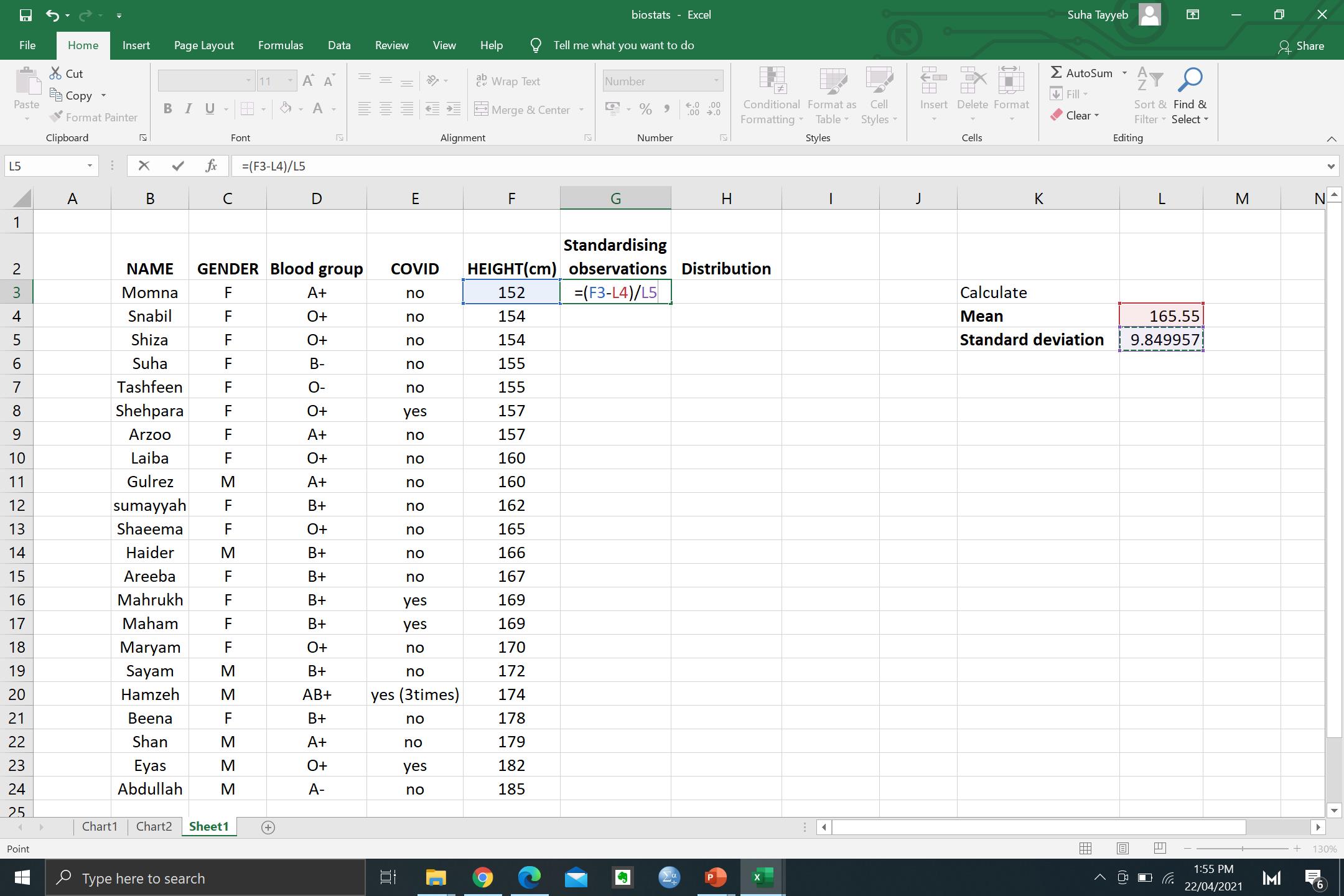This screenshot has height=896, width=1344.
Task: Expand the formula bar chevron
Action: pyautogui.click(x=1330, y=166)
